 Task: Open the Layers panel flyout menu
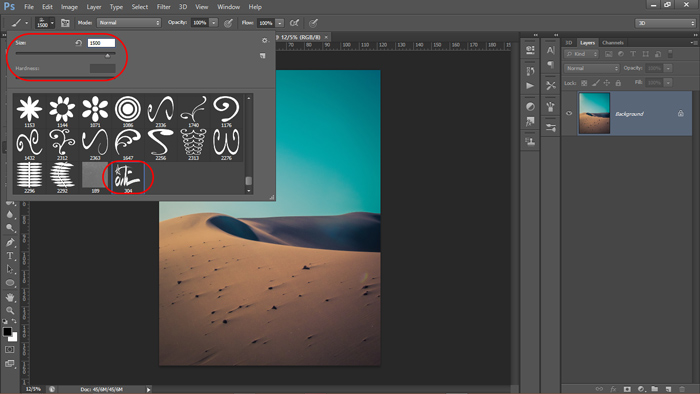point(694,43)
